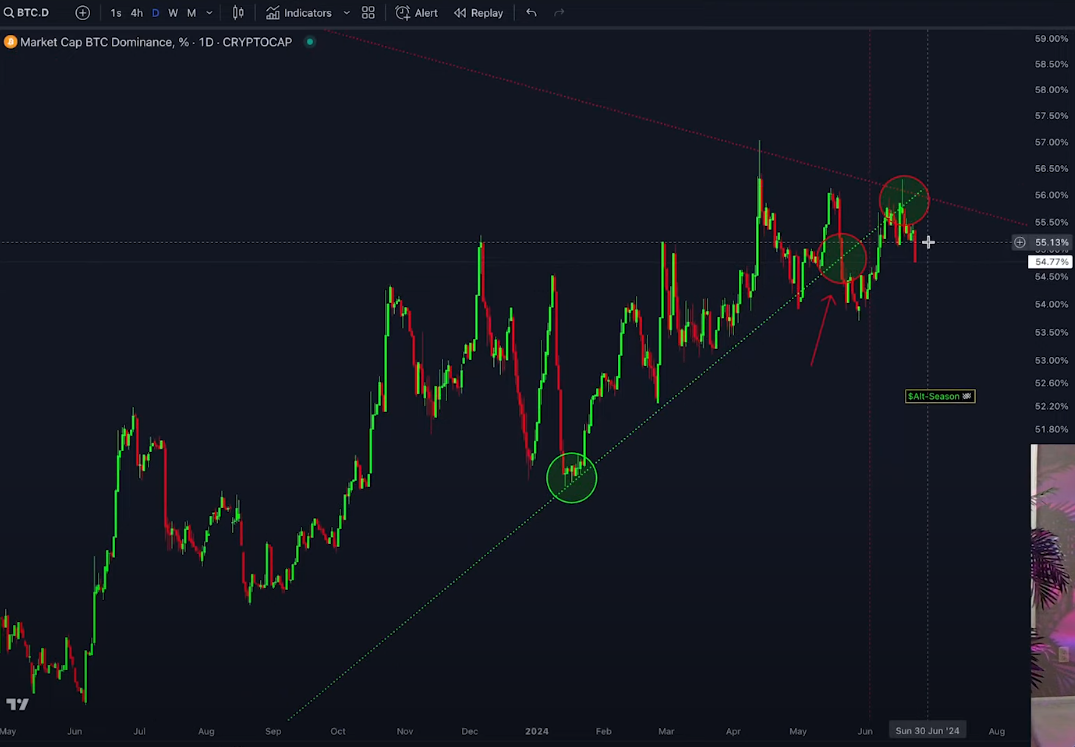Create an Alert
The width and height of the screenshot is (1075, 747).
(x=417, y=13)
